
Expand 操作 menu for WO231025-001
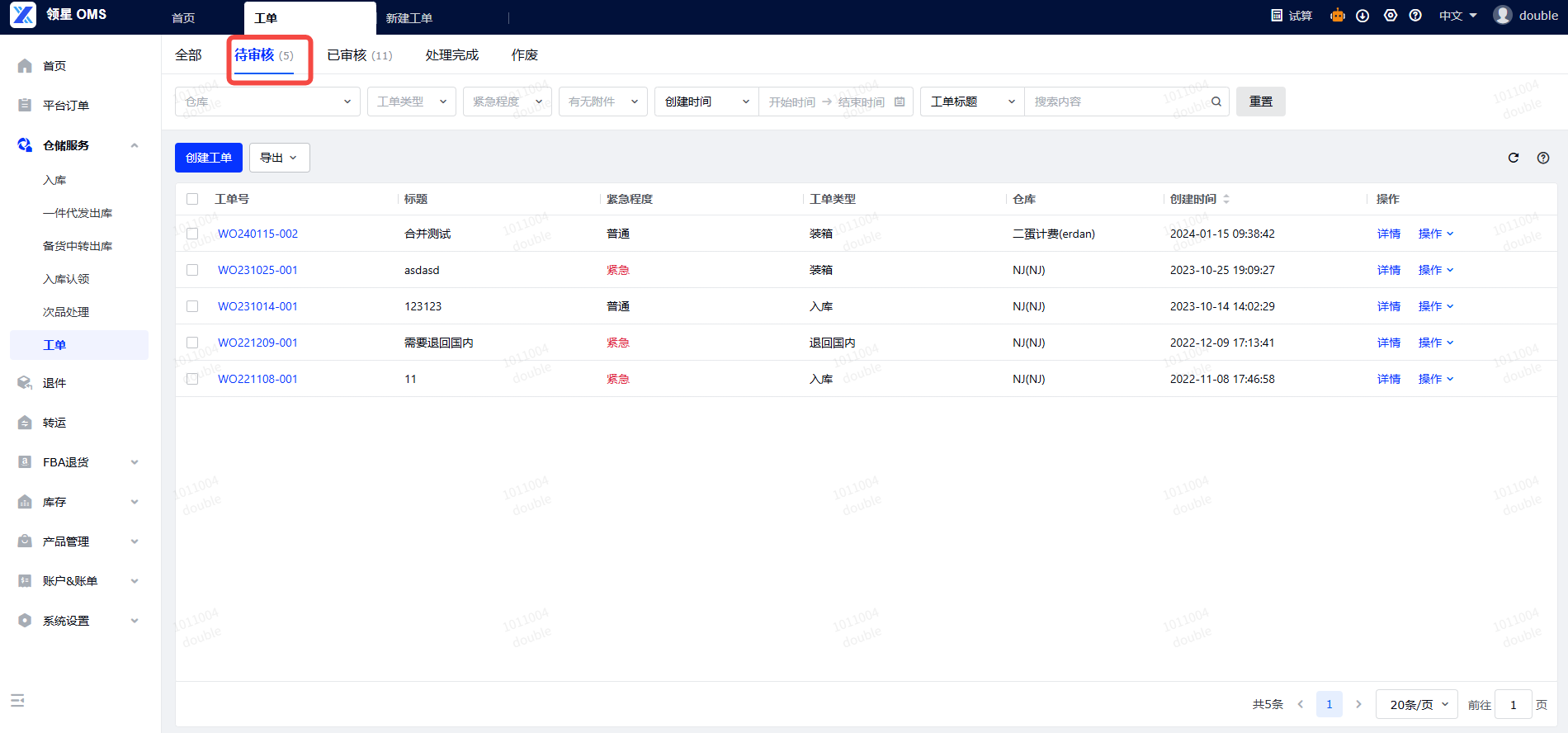1436,270
